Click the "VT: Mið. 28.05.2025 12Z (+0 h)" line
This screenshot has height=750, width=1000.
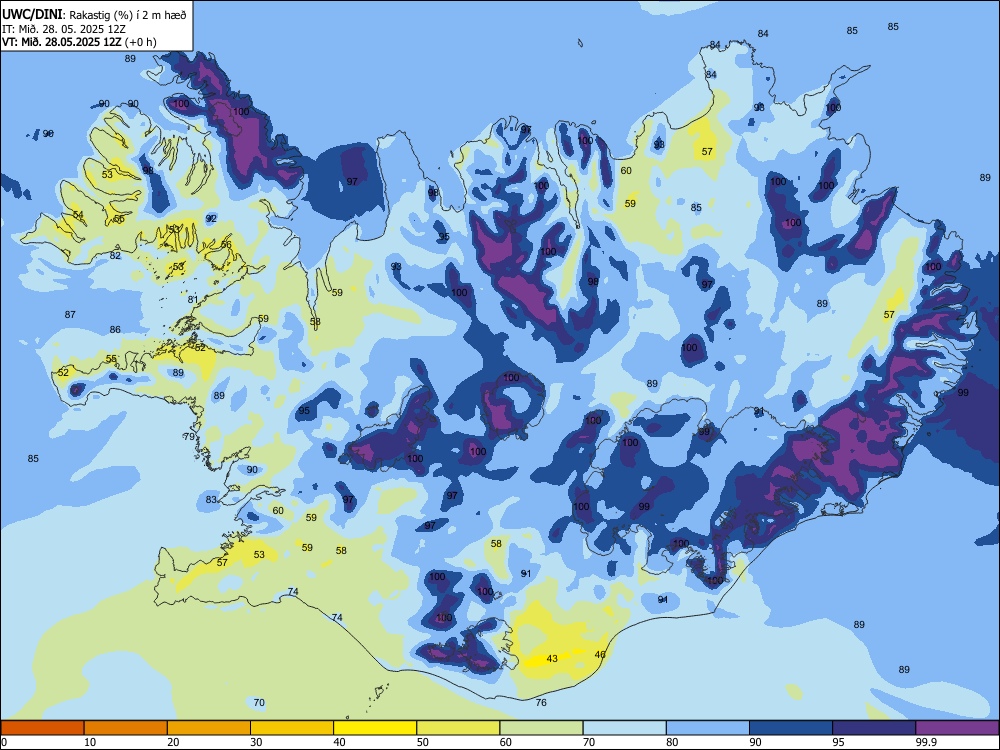79,42
